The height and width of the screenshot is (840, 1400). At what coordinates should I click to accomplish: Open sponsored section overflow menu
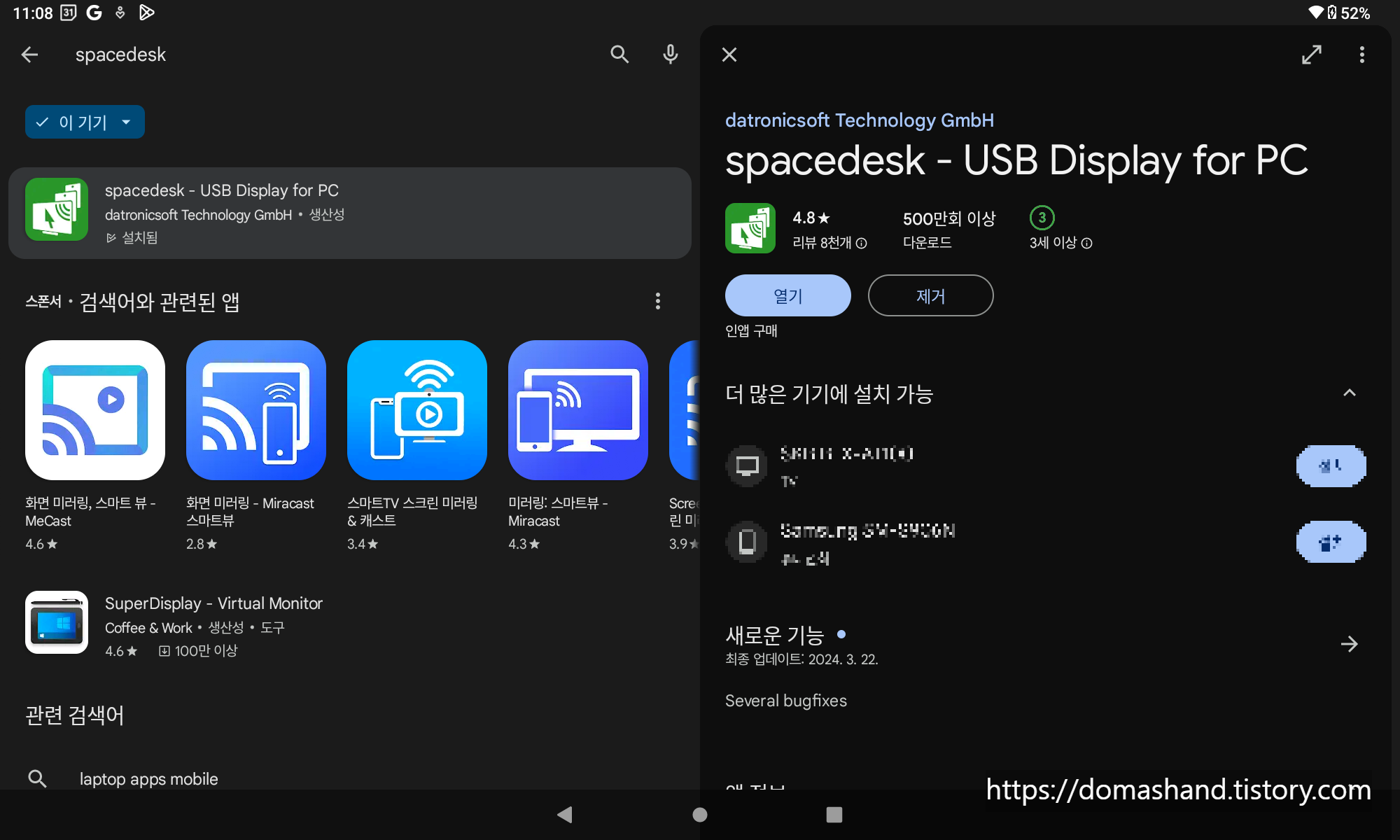(657, 301)
